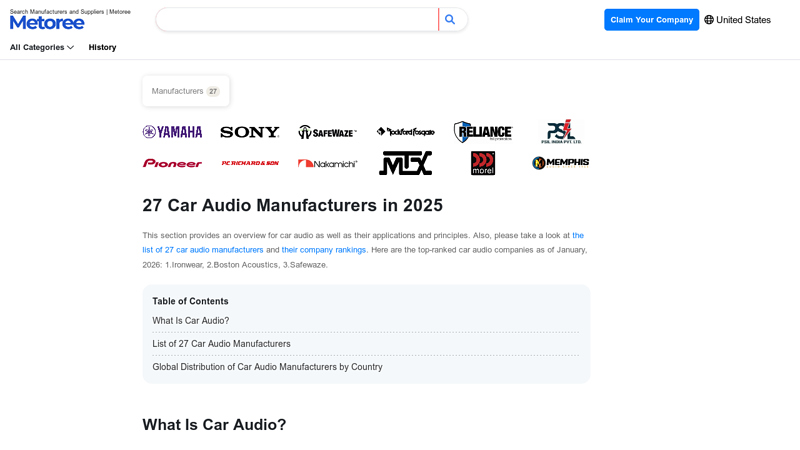Click the "What Is Car Audio?" section heading
The image size is (800, 450).
click(x=214, y=424)
